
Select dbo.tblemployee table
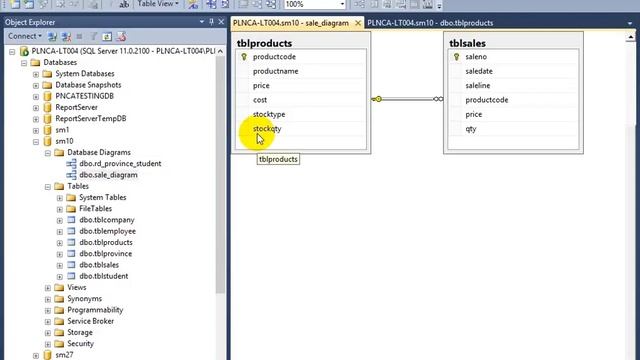click(x=107, y=231)
